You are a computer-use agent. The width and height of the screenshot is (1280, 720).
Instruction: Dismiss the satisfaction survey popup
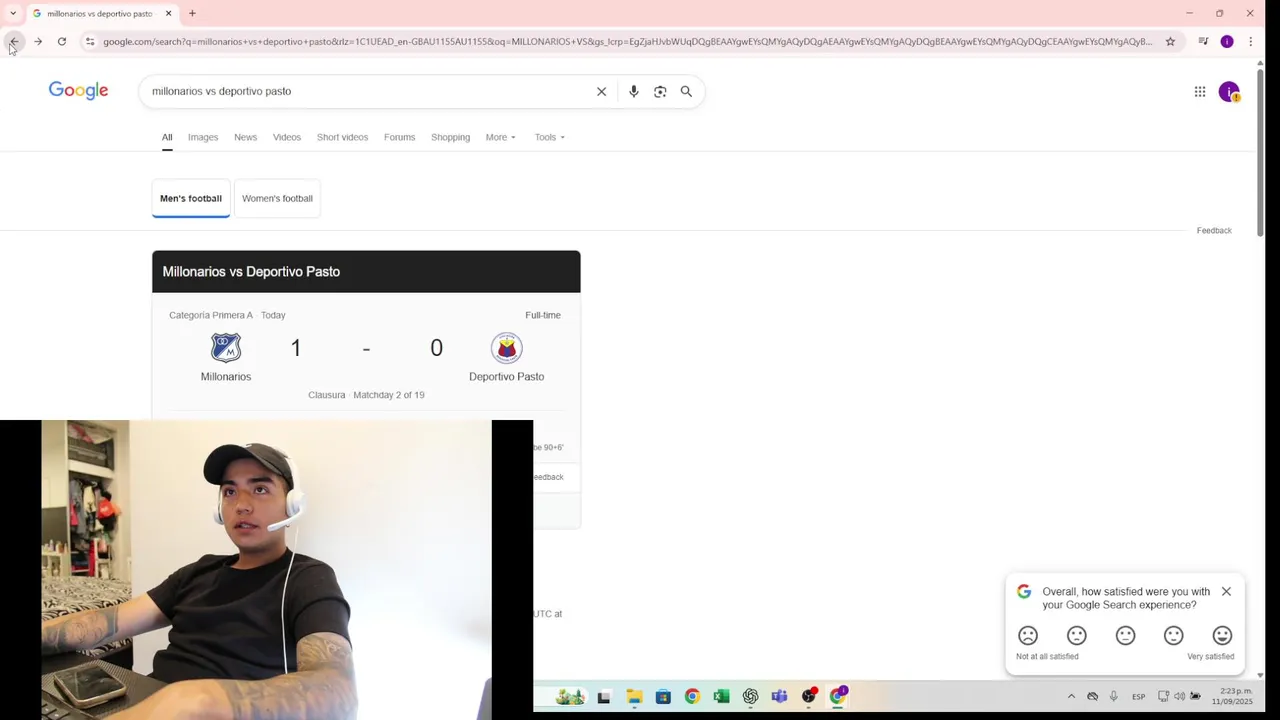(x=1226, y=591)
